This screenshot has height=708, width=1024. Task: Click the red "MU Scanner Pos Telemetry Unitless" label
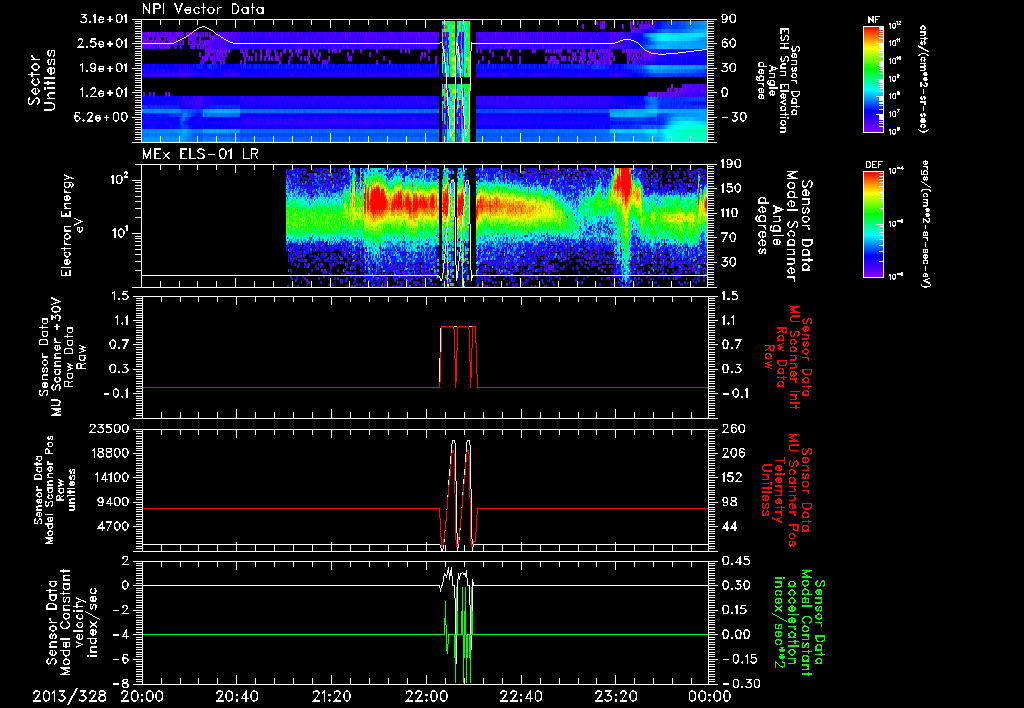pyautogui.click(x=784, y=490)
